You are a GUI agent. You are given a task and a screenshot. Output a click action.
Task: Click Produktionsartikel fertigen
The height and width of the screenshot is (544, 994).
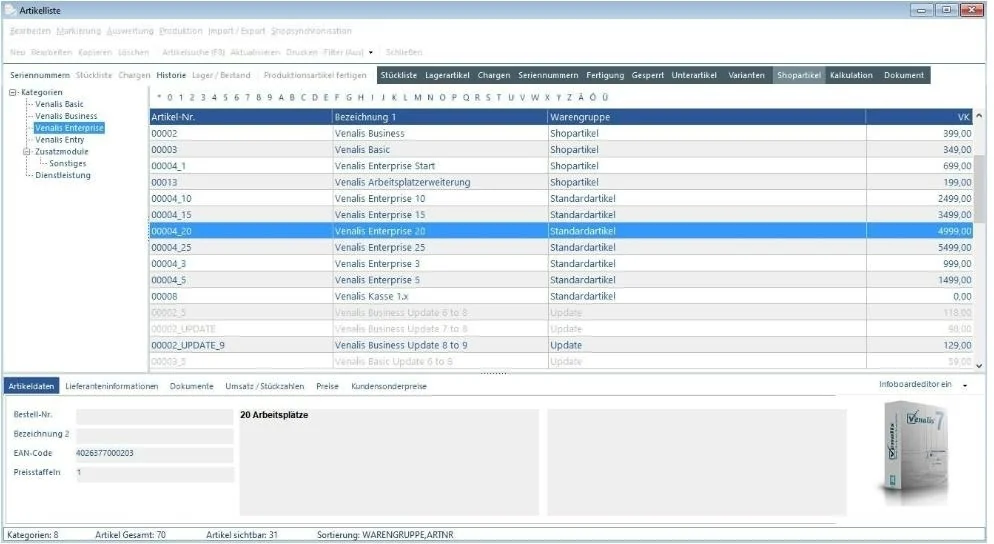coord(315,75)
